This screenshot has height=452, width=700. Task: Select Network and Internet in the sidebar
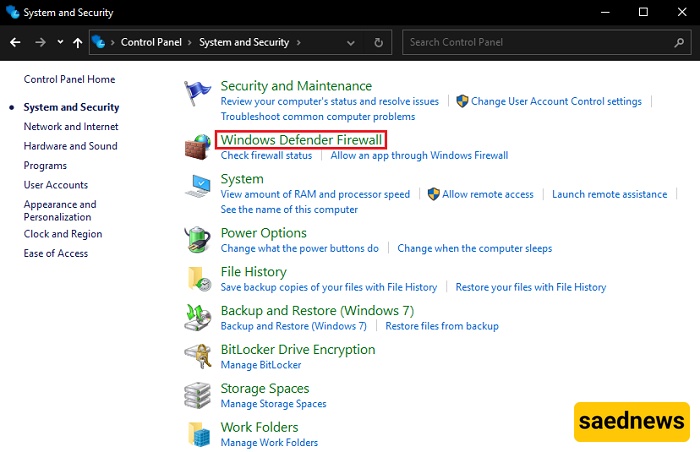pos(71,126)
